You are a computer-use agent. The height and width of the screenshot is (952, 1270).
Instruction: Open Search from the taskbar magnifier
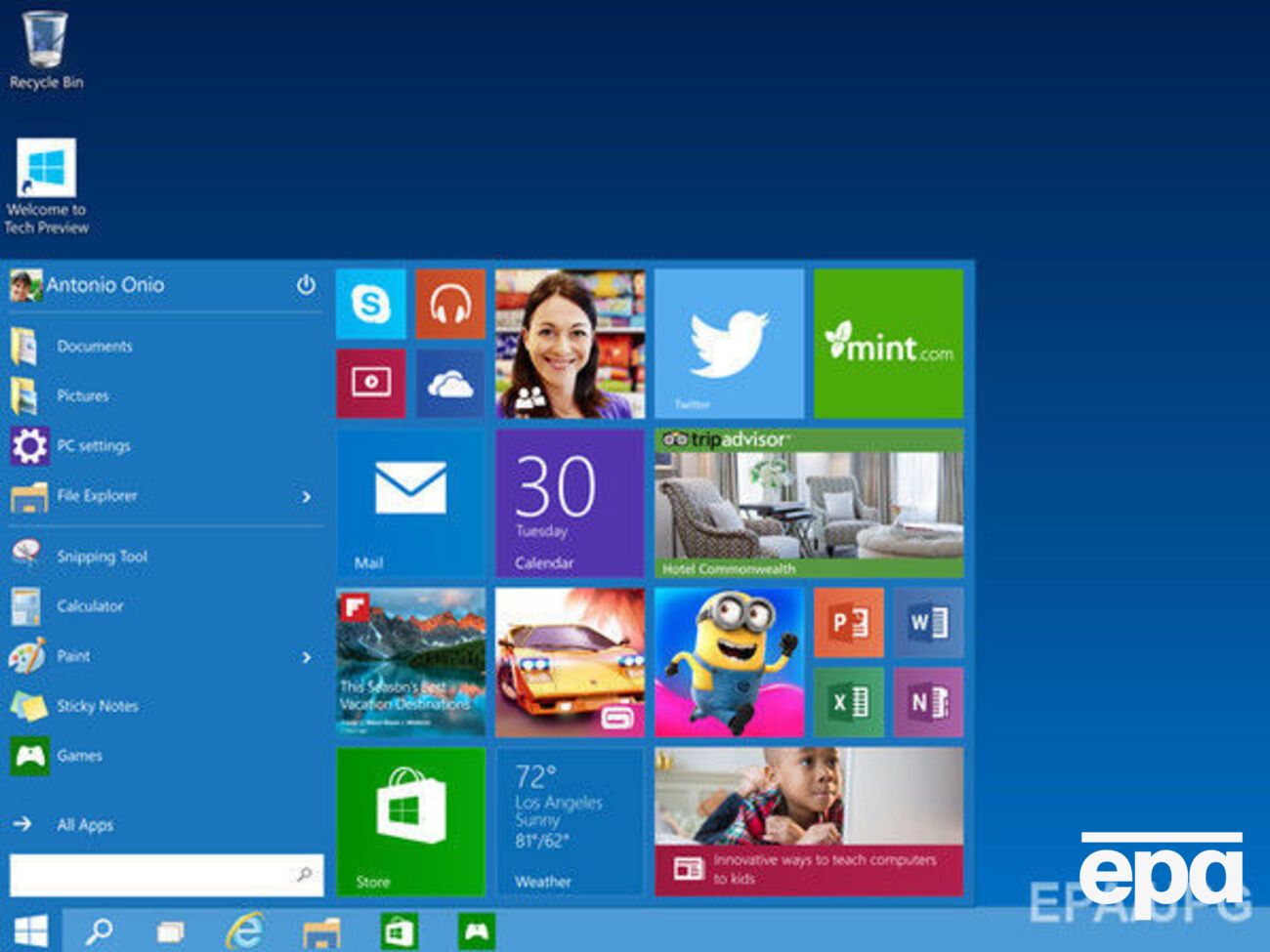[99, 931]
